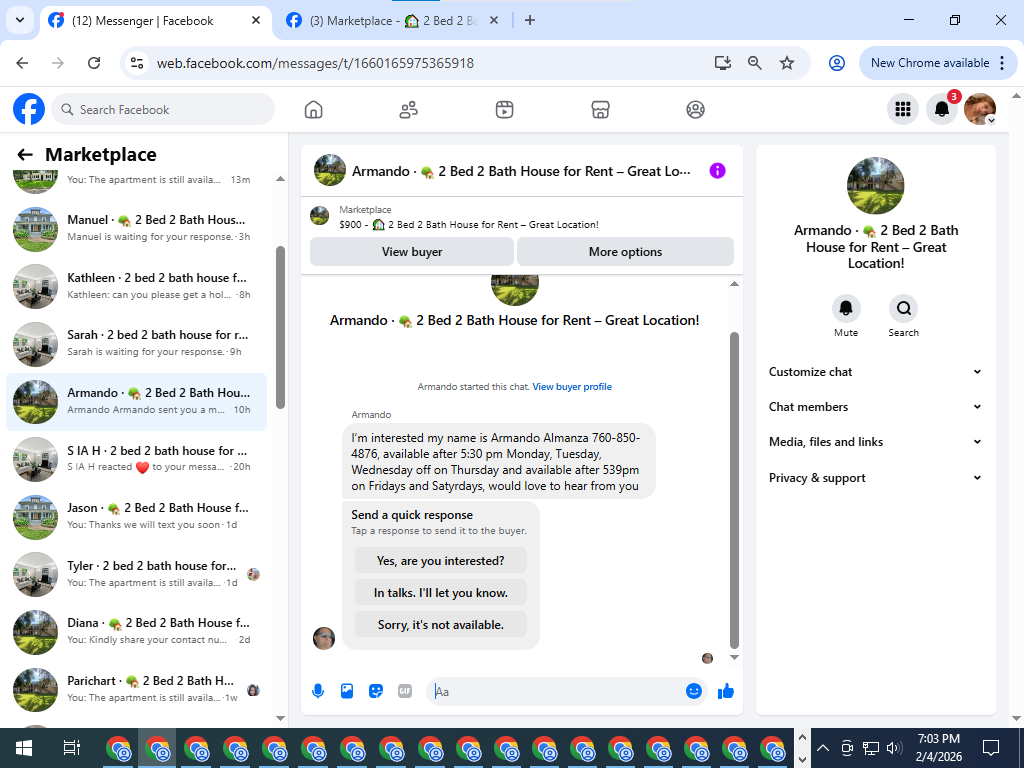Go back using the Marketplace back arrow

point(25,155)
